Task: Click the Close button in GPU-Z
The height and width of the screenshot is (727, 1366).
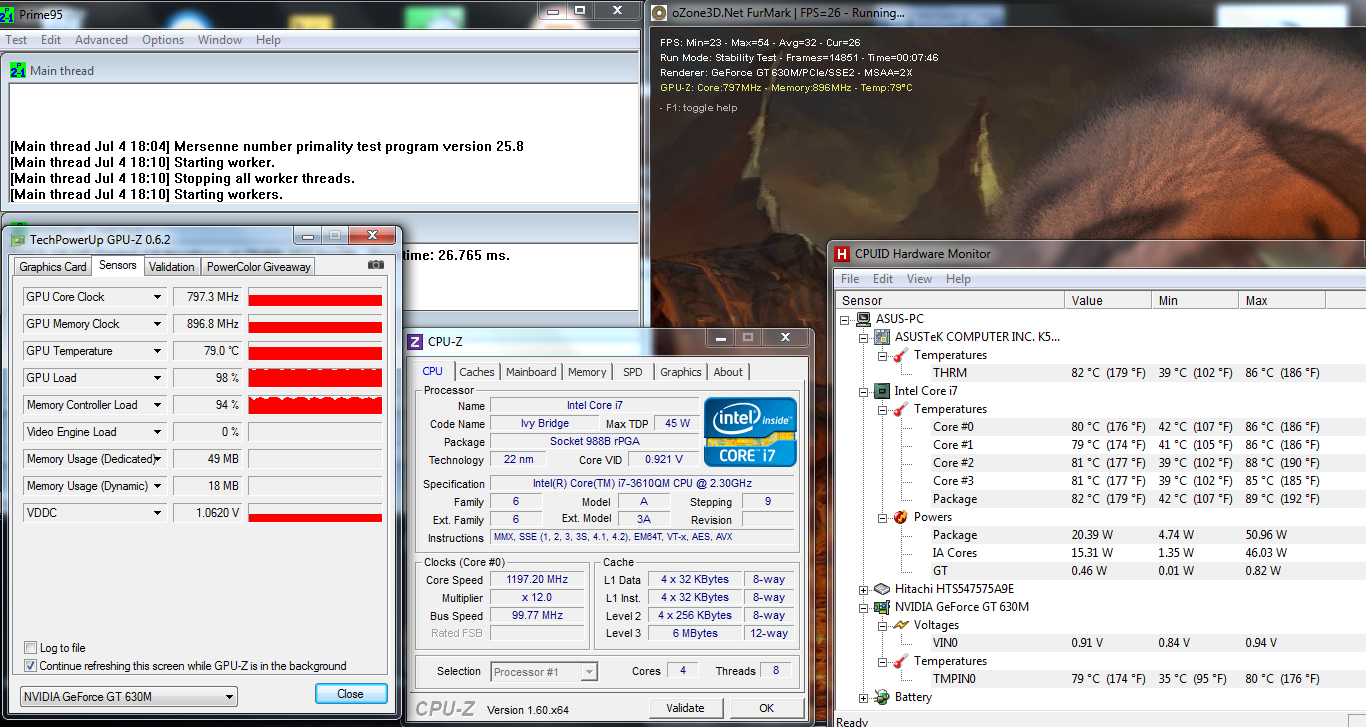Action: [351, 694]
